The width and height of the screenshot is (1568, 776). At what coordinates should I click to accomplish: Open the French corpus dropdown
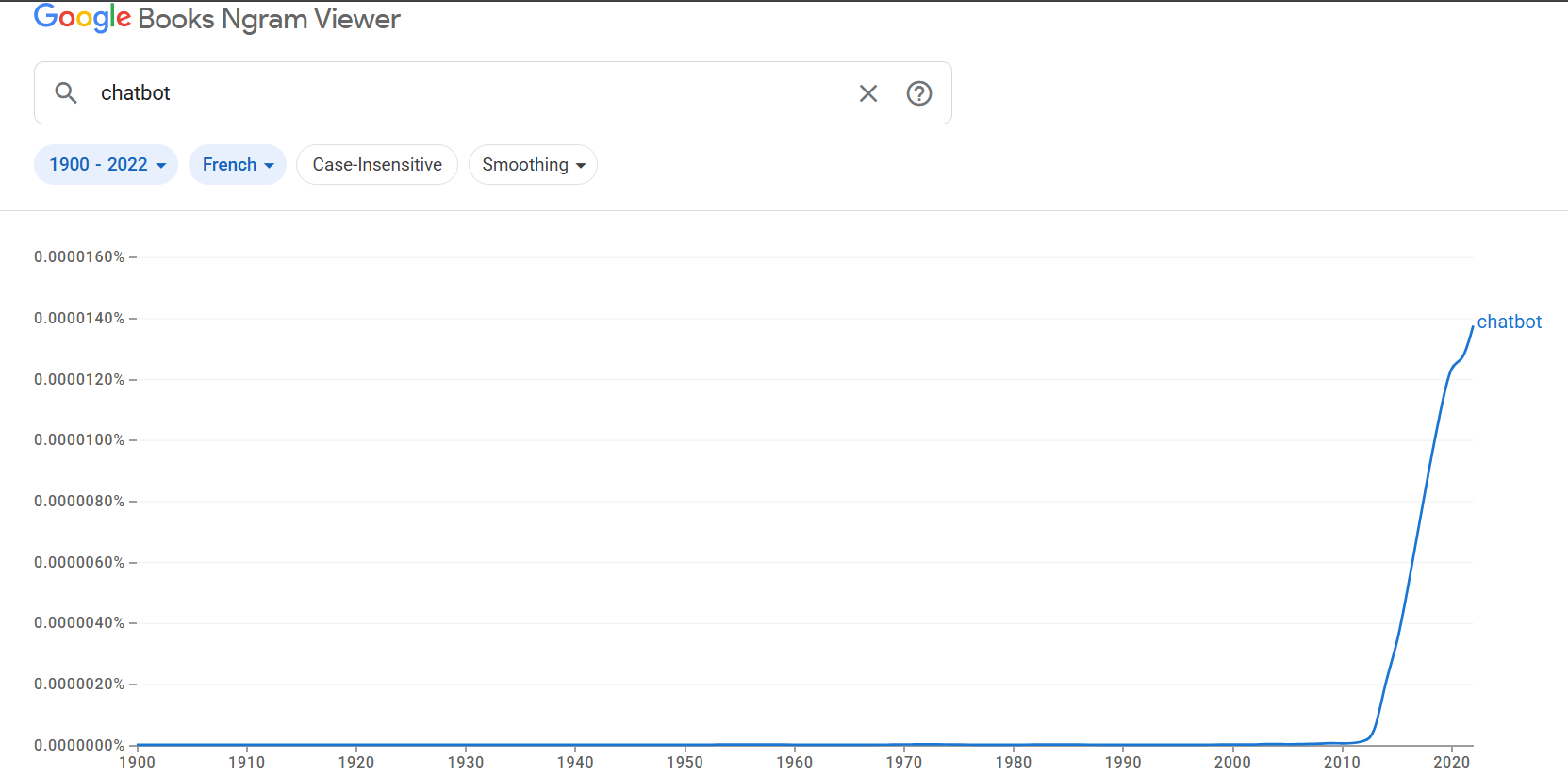[x=238, y=165]
